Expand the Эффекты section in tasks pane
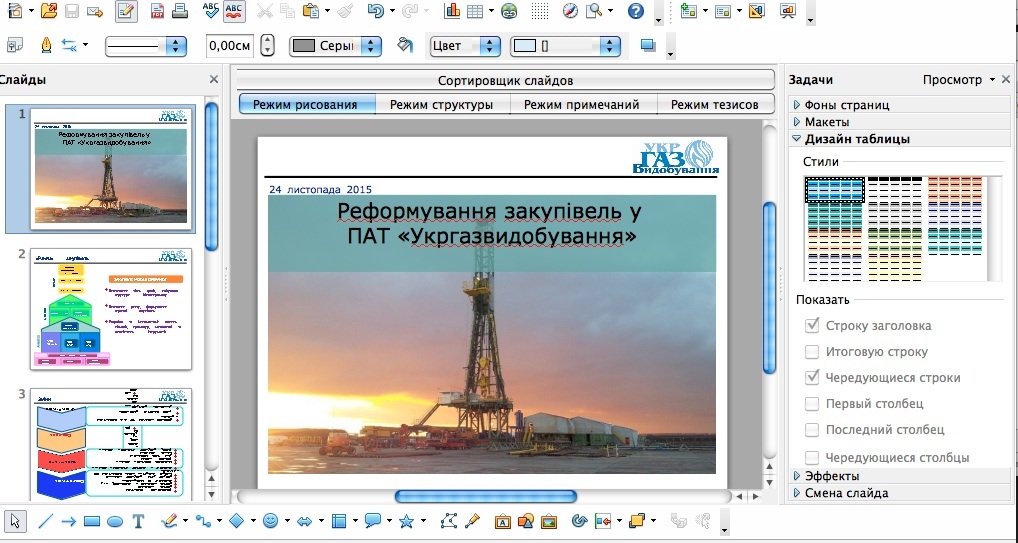 831,476
